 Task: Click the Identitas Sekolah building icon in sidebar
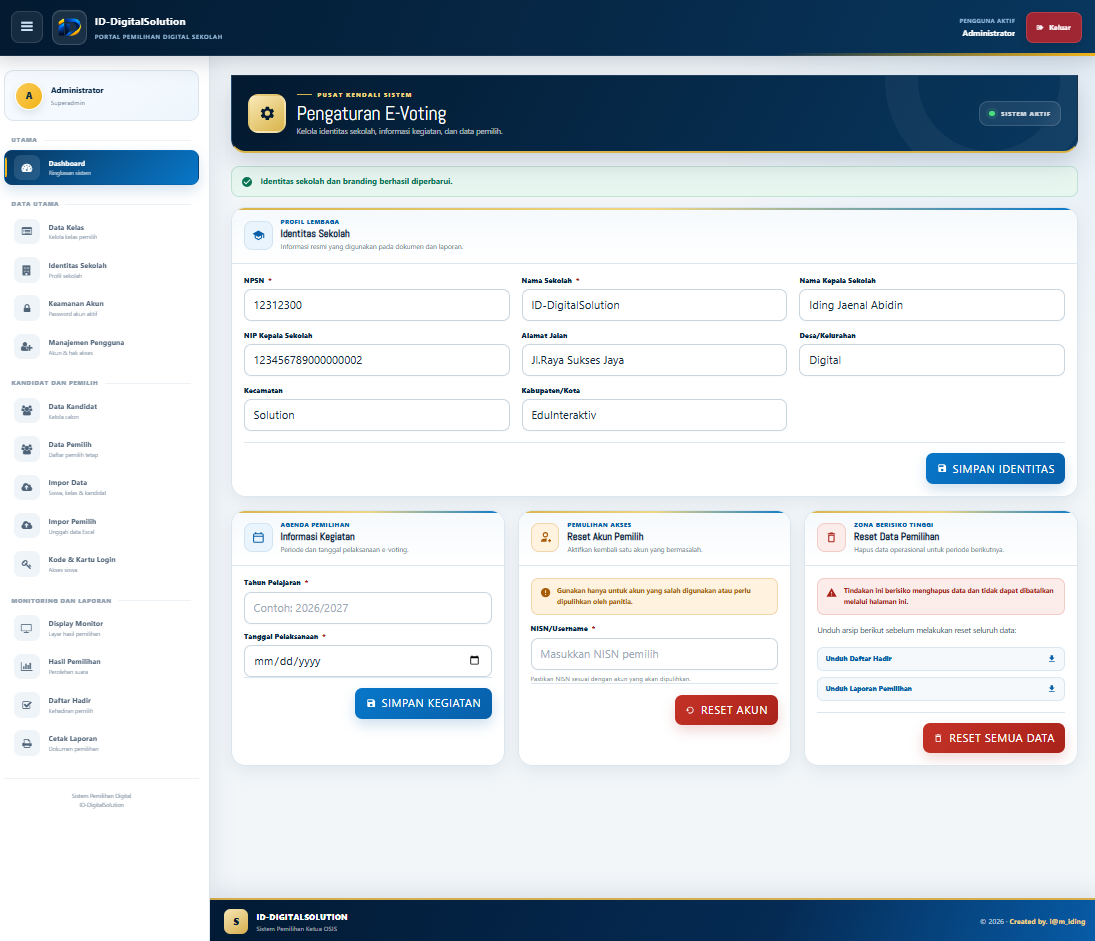click(x=27, y=270)
